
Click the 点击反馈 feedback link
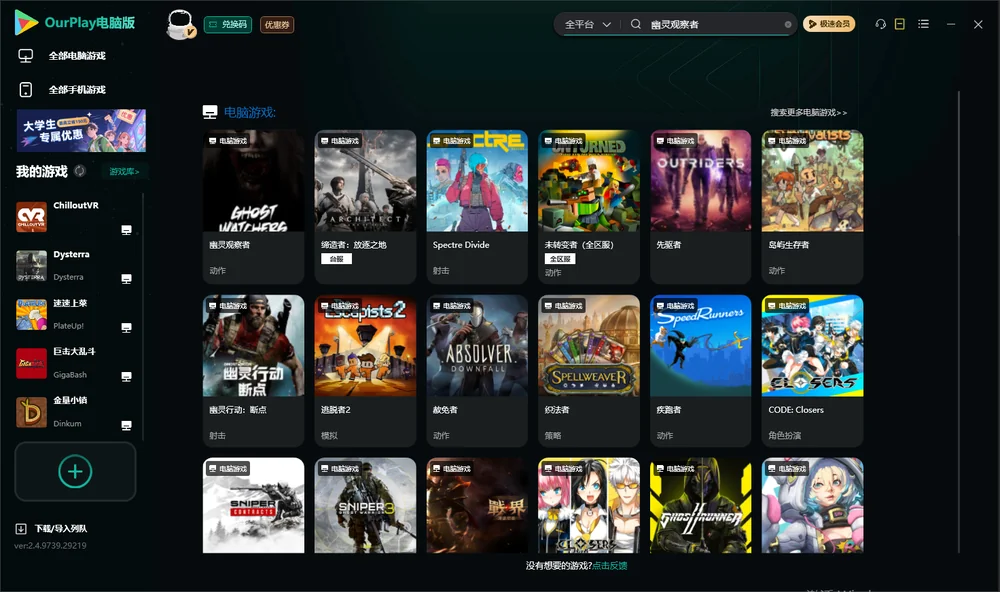tap(610, 565)
